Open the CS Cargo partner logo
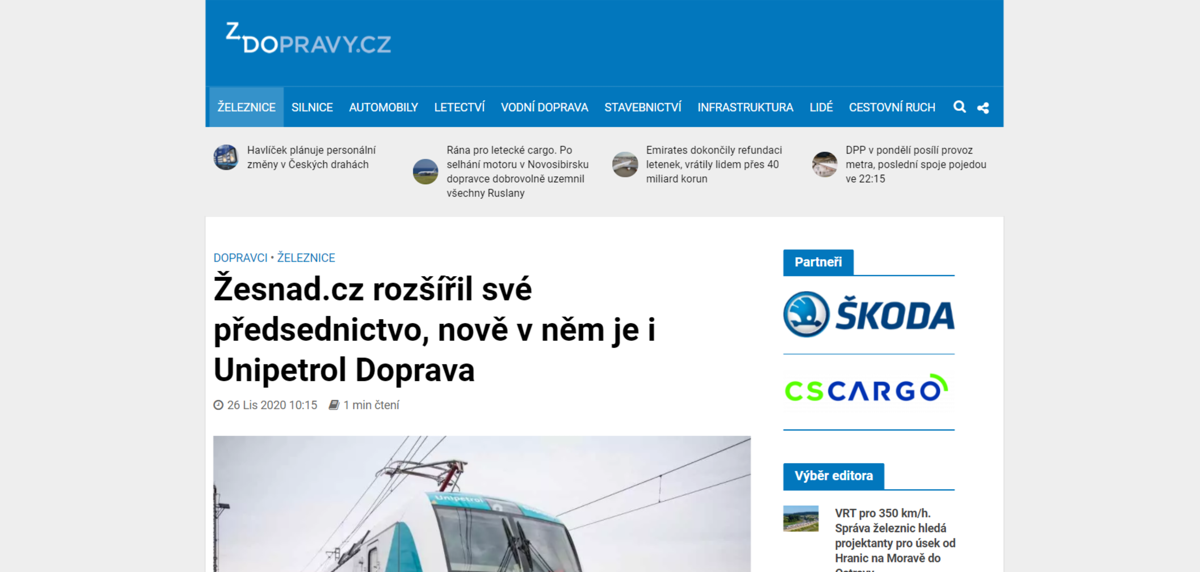This screenshot has width=1200, height=572. click(866, 389)
